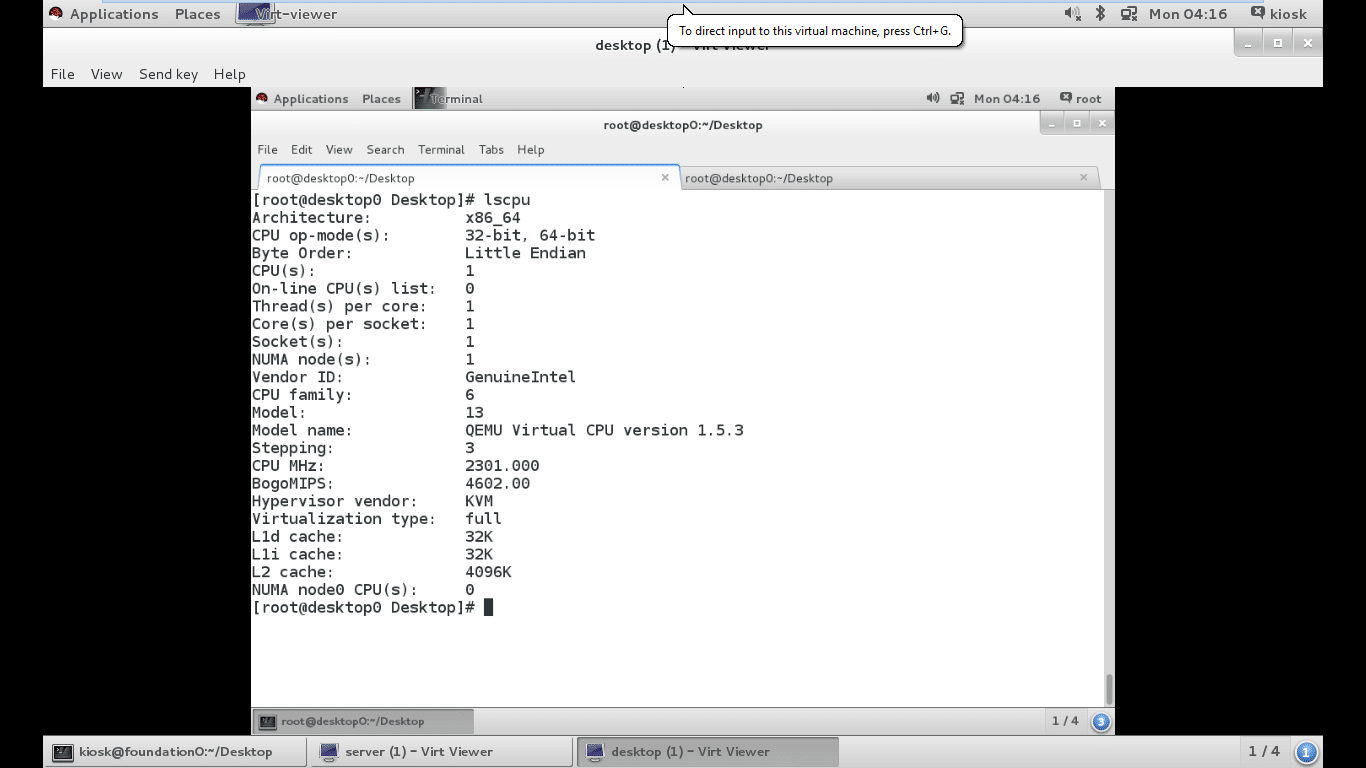Viewport: 1366px width, 768px height.
Task: Click the terminal vertical scrollbar
Action: tap(1108, 689)
